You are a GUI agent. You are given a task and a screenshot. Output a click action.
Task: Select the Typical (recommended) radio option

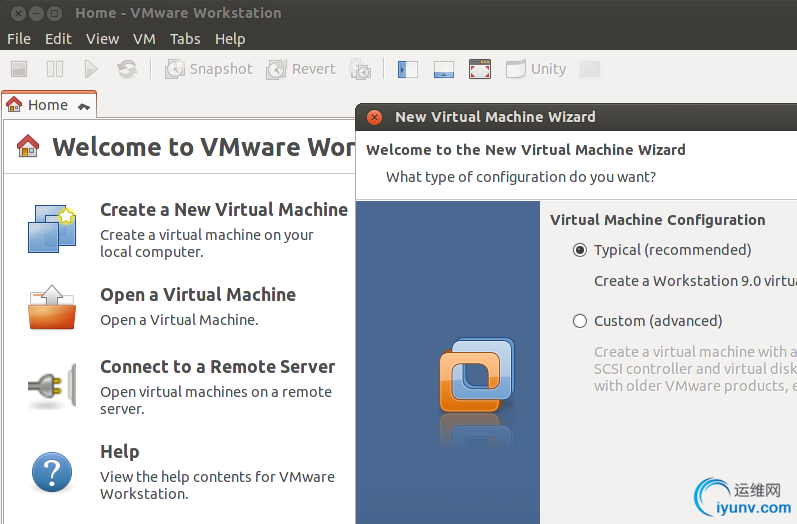580,250
